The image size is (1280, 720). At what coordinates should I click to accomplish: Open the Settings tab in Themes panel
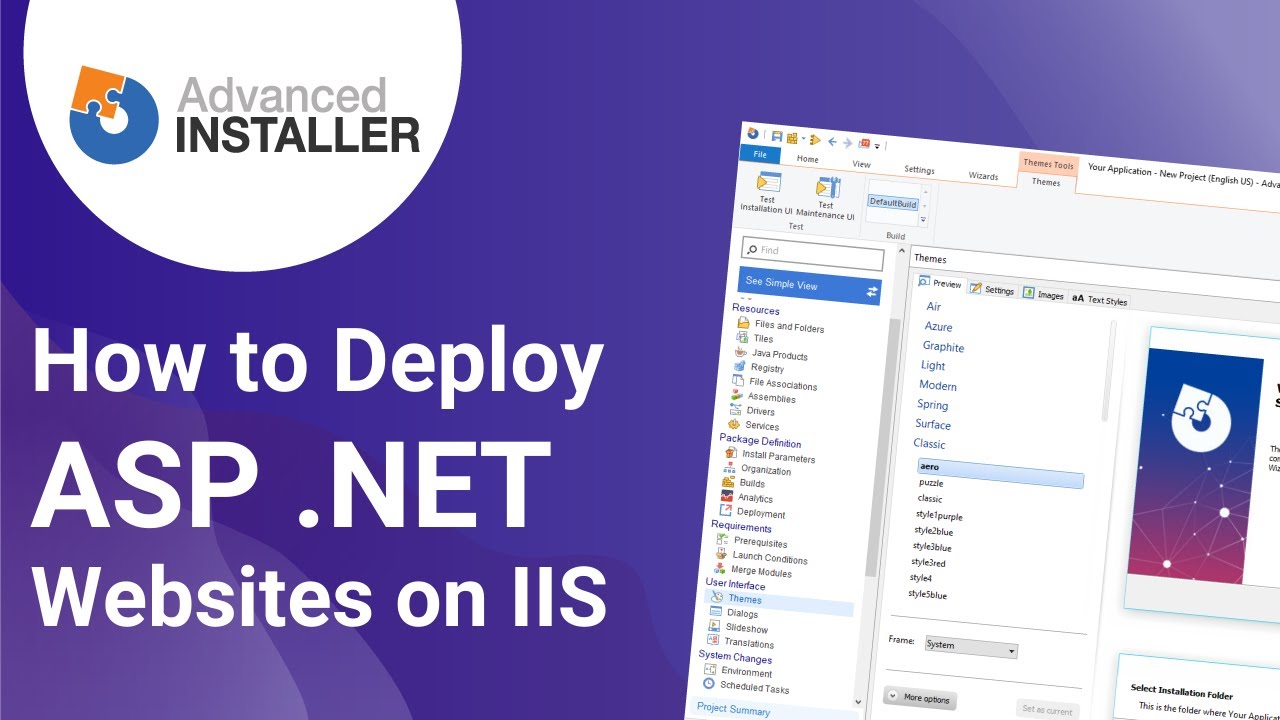[x=992, y=290]
